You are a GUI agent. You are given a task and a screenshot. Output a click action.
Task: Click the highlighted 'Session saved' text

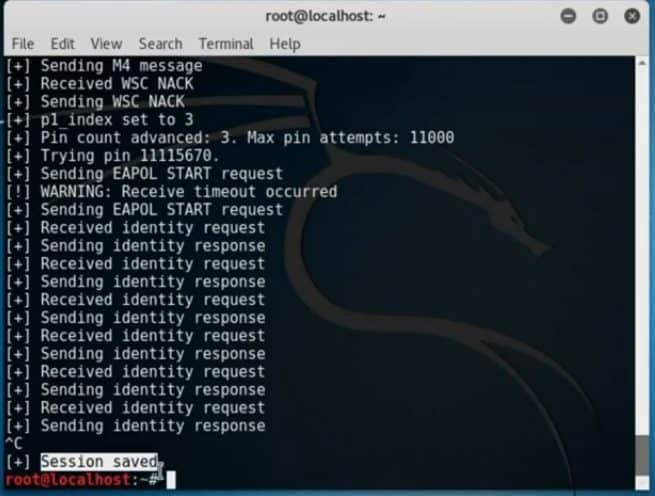[x=99, y=462]
